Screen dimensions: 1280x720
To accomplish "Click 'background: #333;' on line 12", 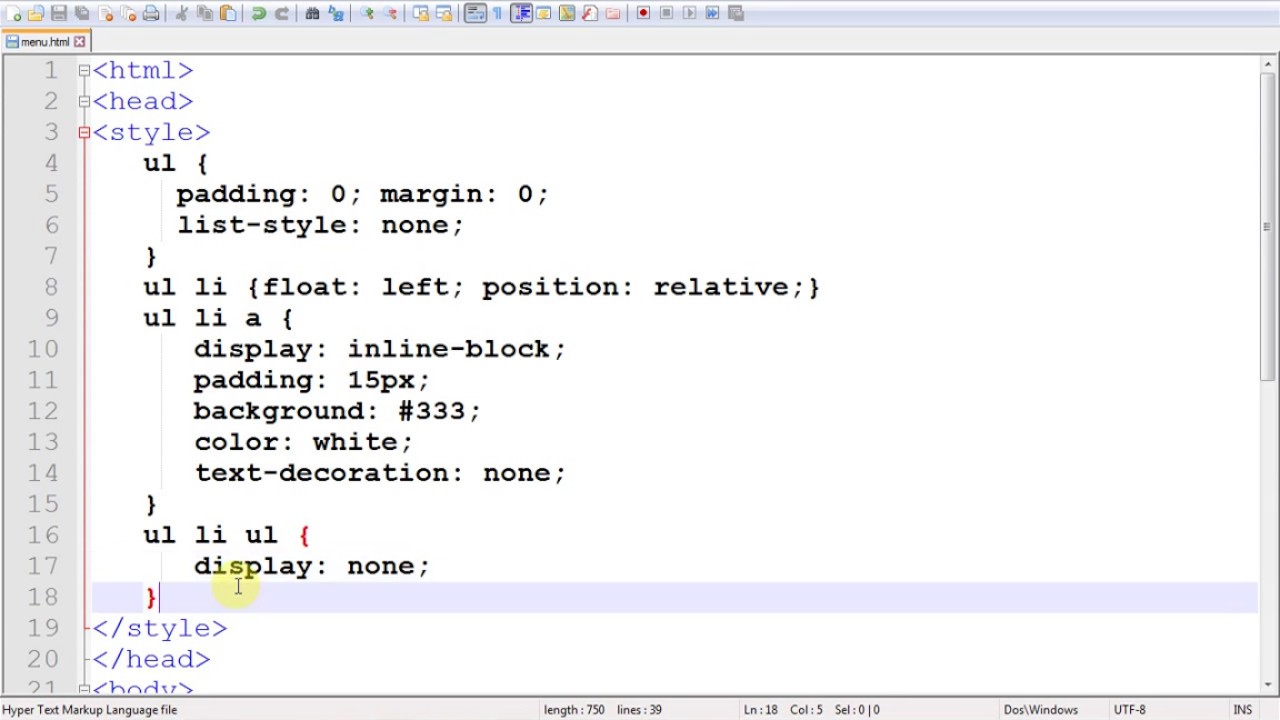I will click(337, 411).
